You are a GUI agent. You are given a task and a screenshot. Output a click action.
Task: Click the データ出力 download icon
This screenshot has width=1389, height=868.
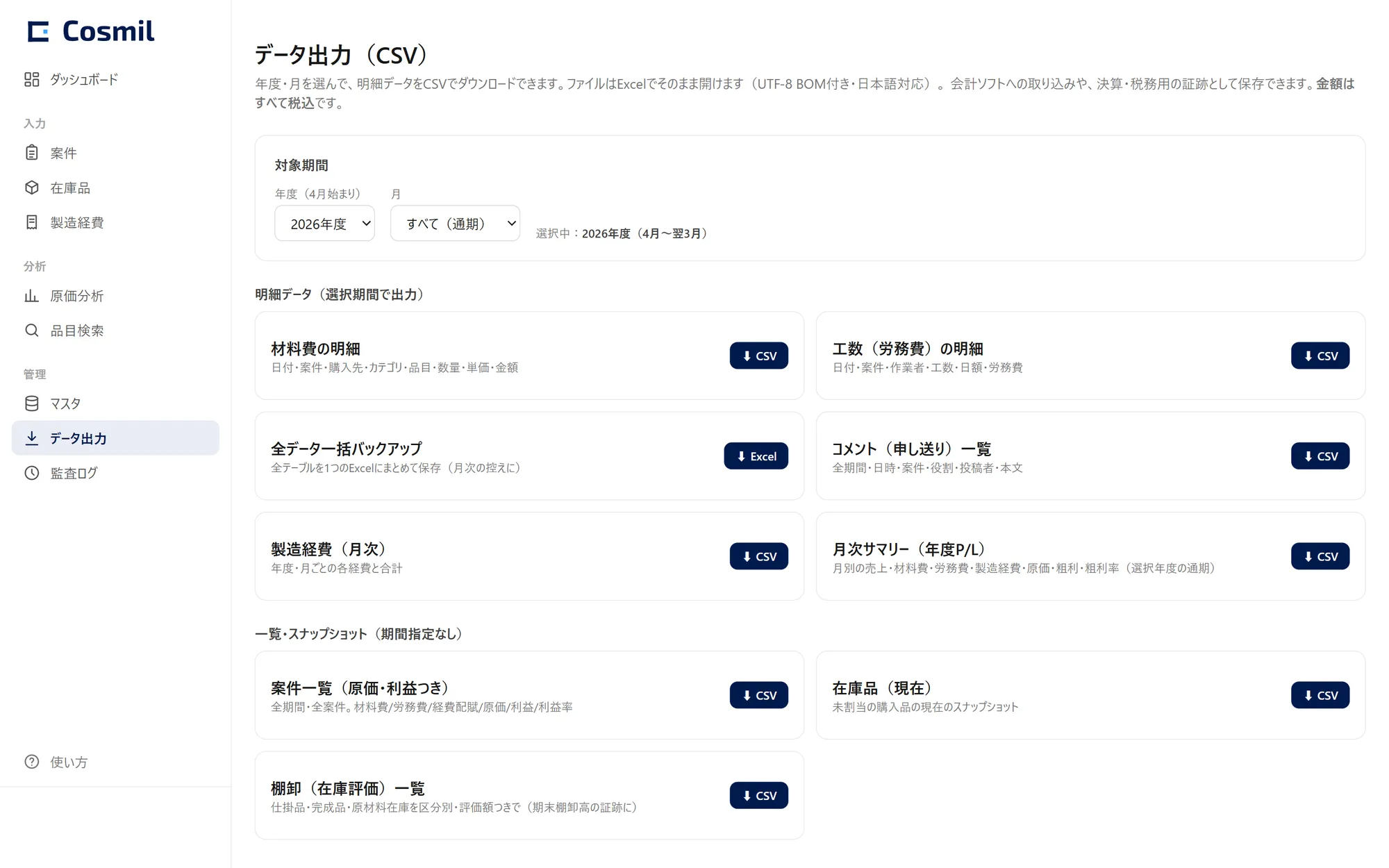31,438
